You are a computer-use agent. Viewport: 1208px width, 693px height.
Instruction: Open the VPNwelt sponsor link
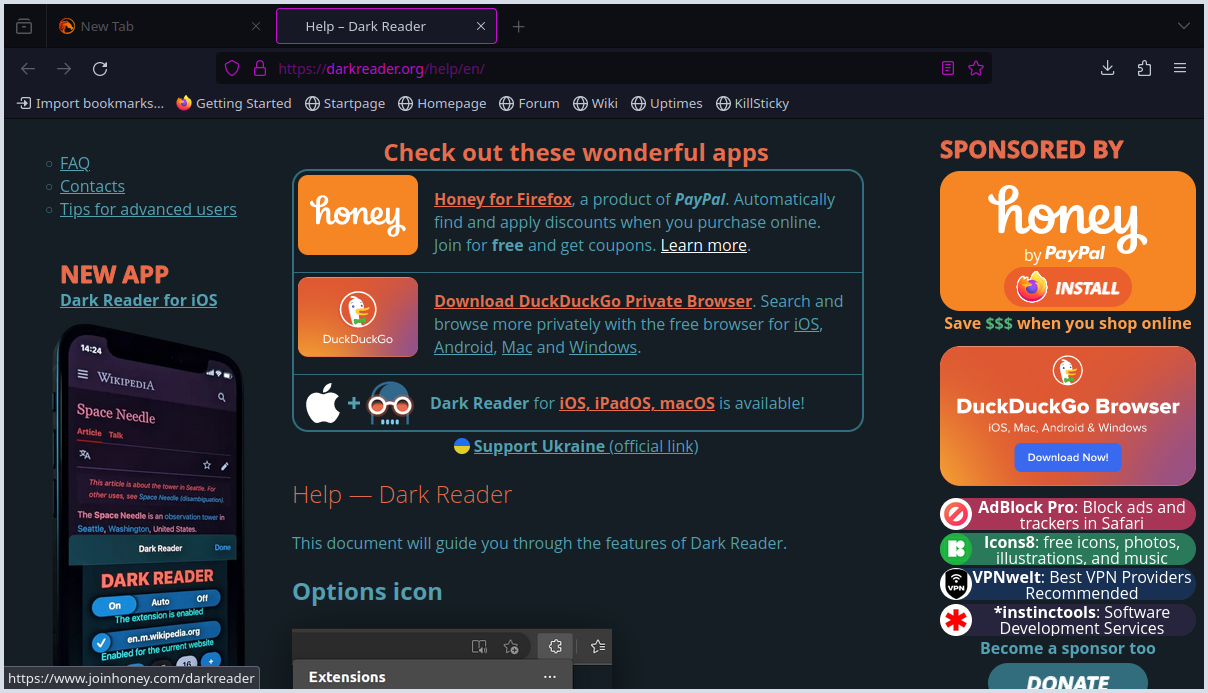1068,584
